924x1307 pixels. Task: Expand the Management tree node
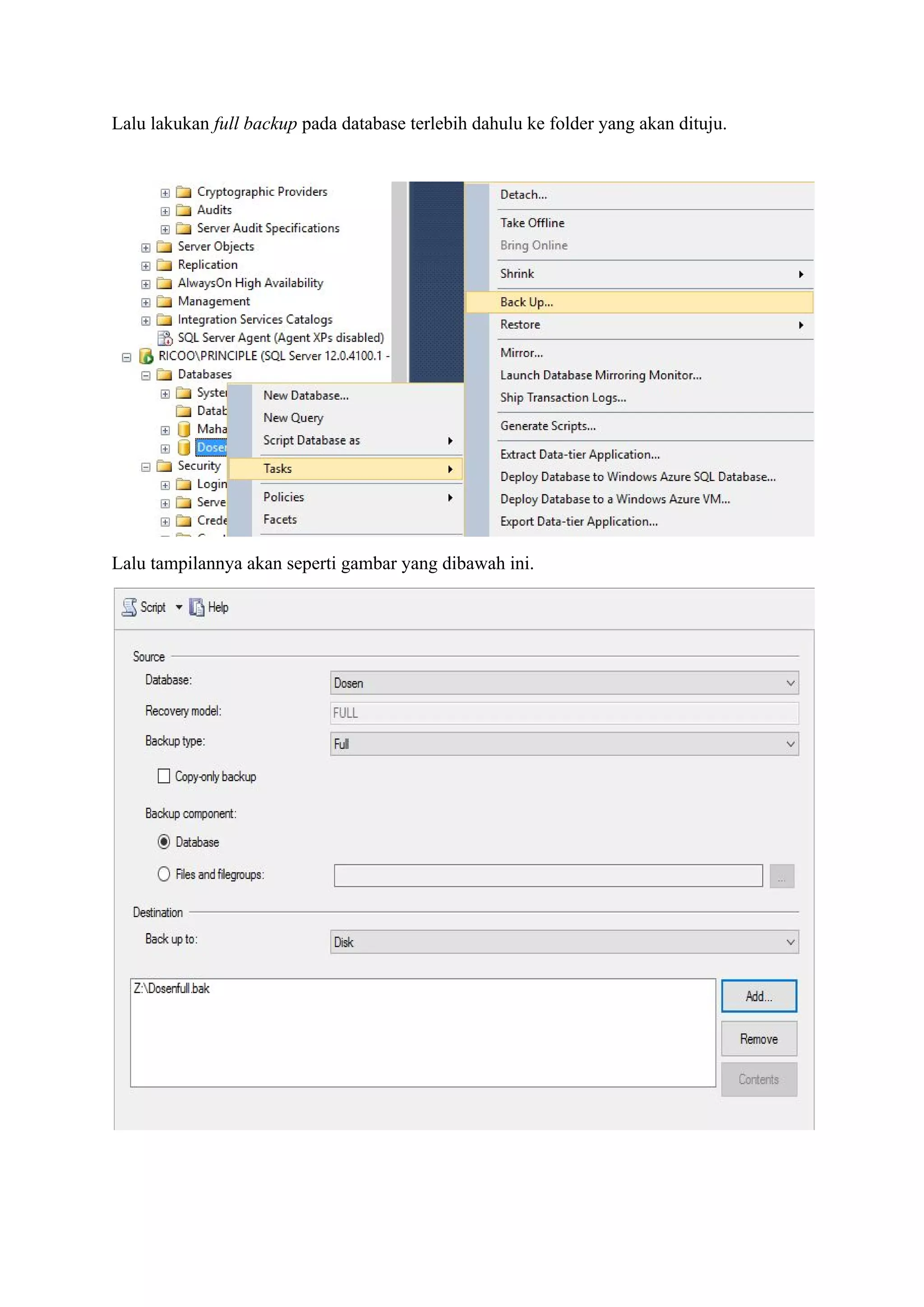[146, 302]
